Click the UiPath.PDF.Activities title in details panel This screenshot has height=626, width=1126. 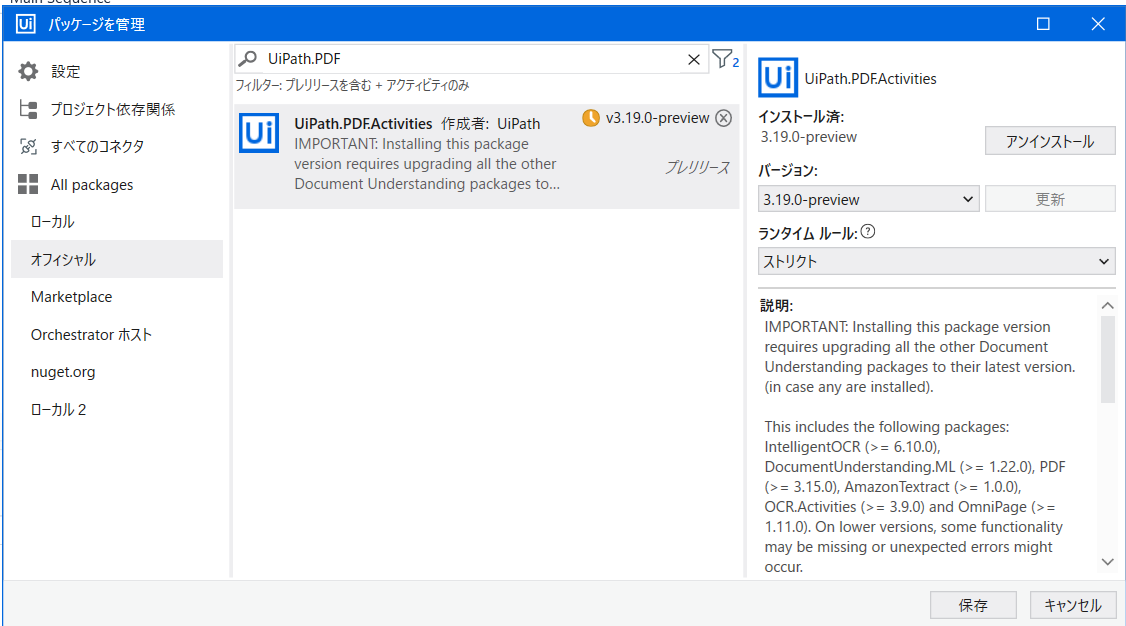click(x=870, y=78)
